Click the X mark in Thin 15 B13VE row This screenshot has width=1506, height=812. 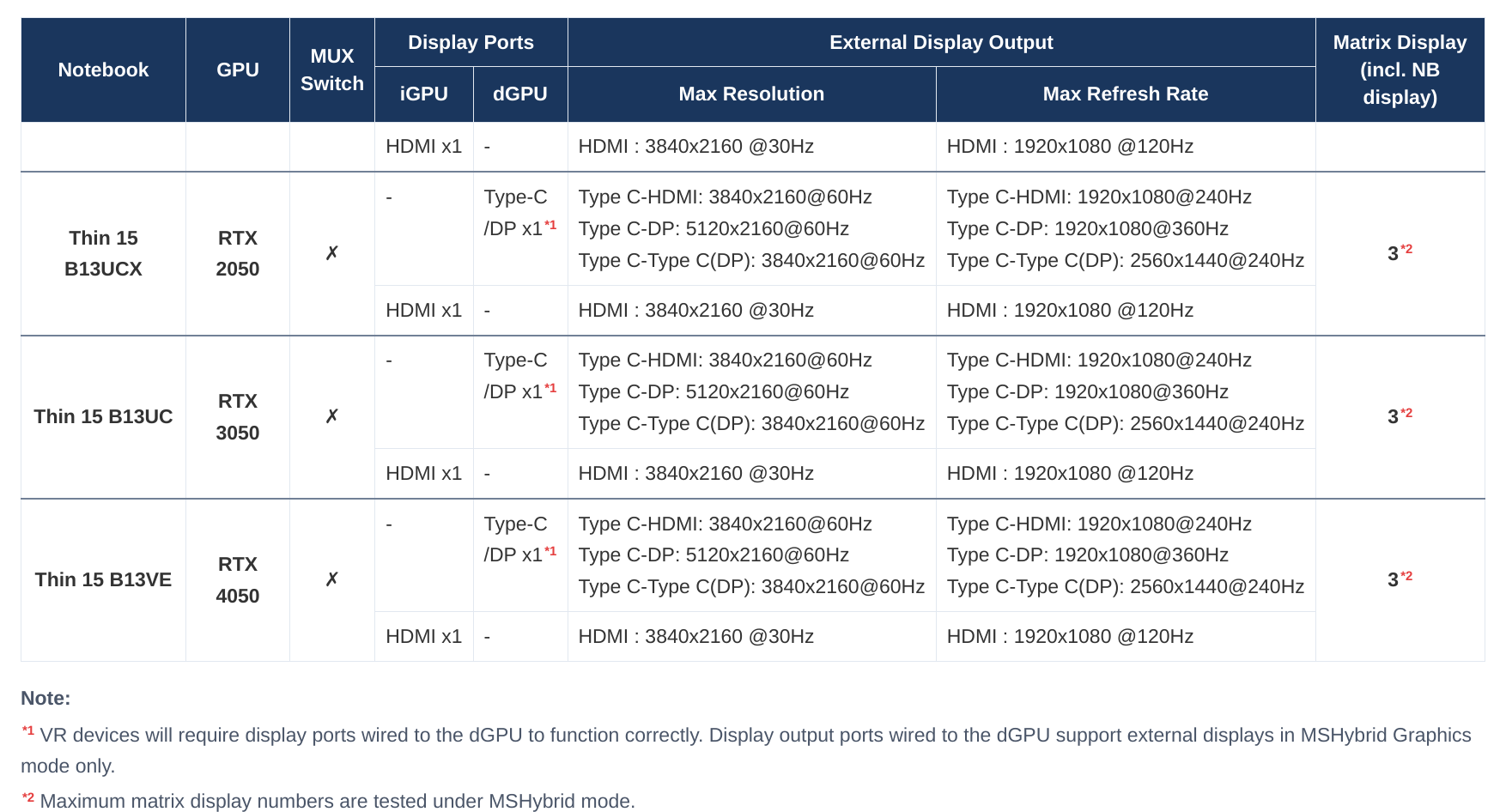[331, 579]
